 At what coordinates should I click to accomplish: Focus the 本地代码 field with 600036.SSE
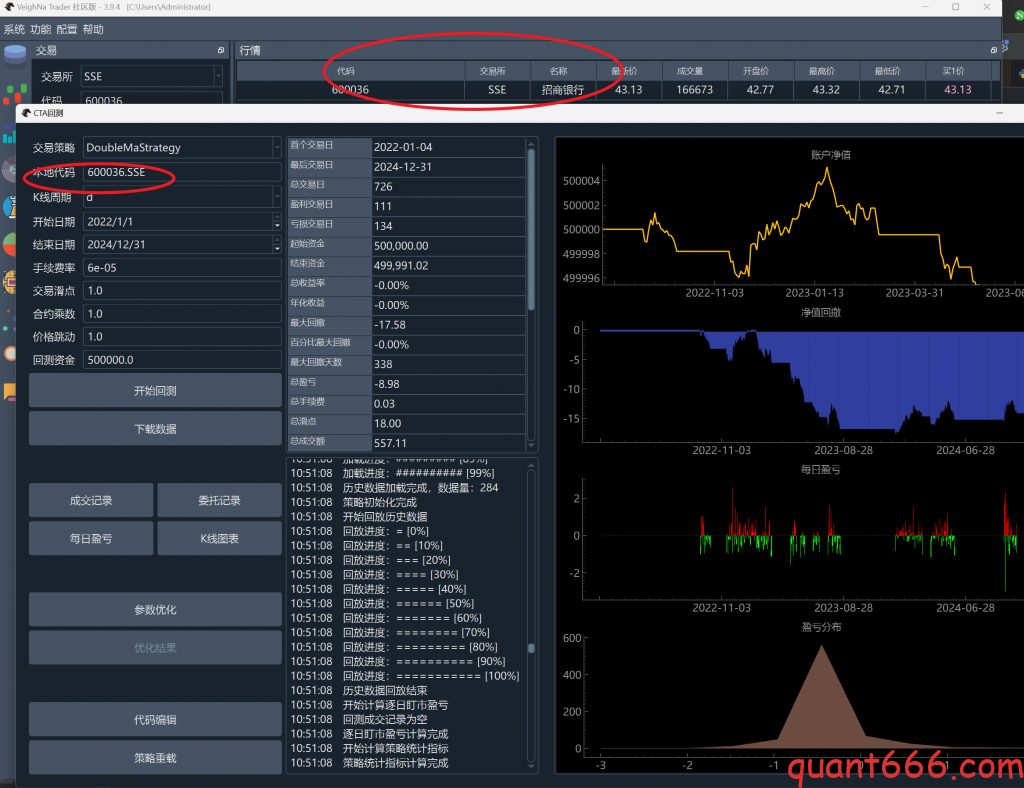tap(182, 172)
